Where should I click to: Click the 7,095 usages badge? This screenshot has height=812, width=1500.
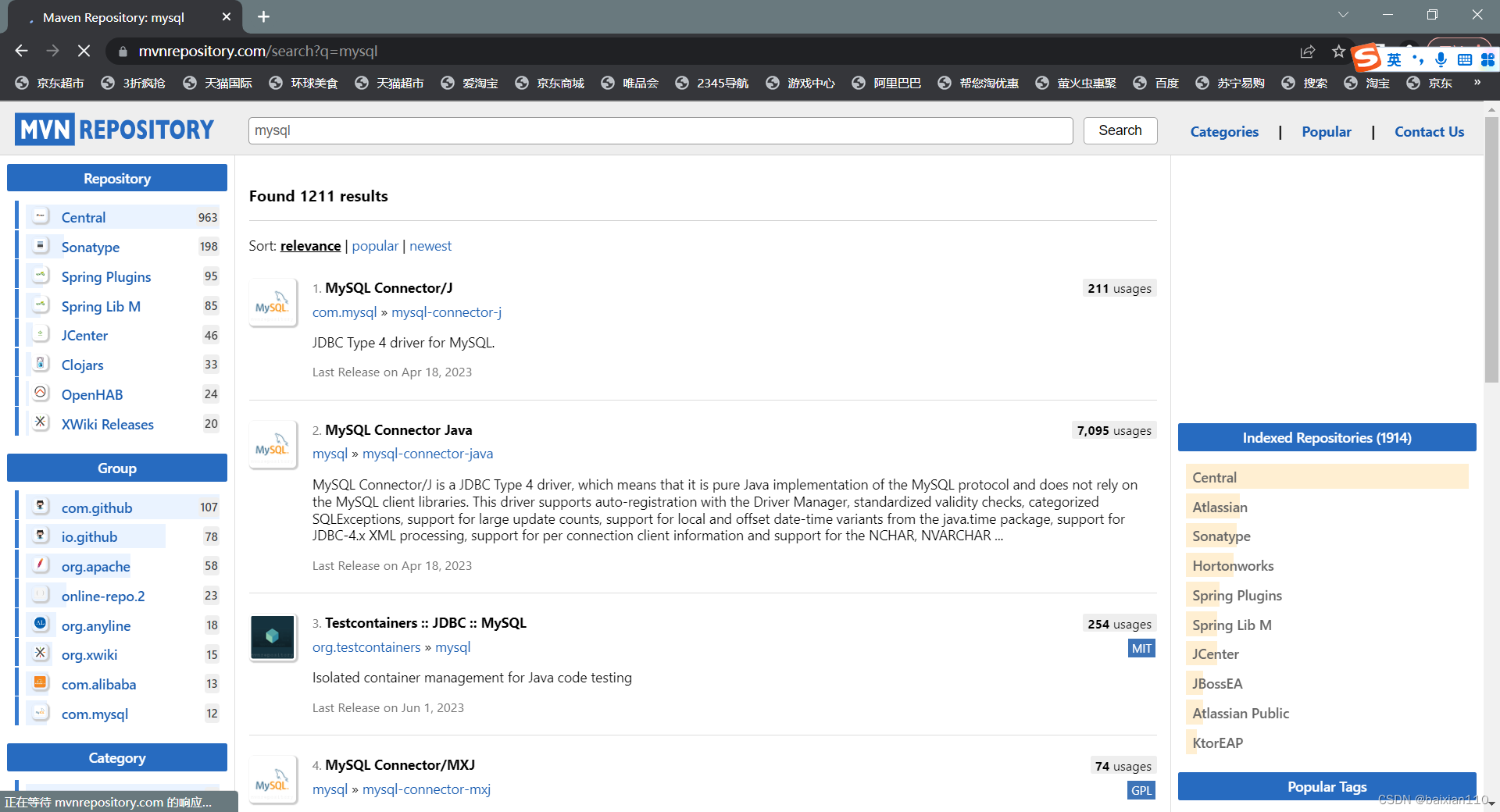pos(1113,430)
